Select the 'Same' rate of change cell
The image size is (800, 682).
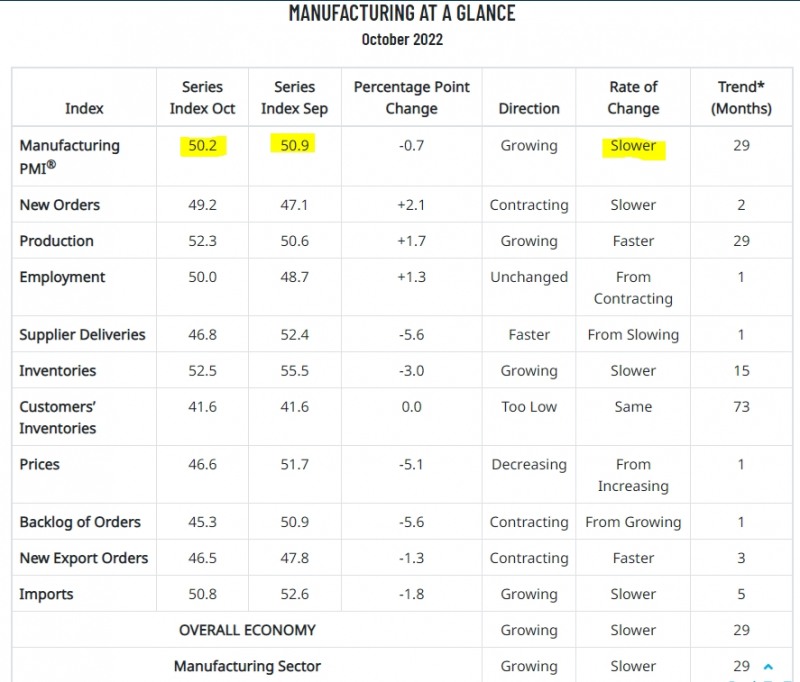click(633, 407)
